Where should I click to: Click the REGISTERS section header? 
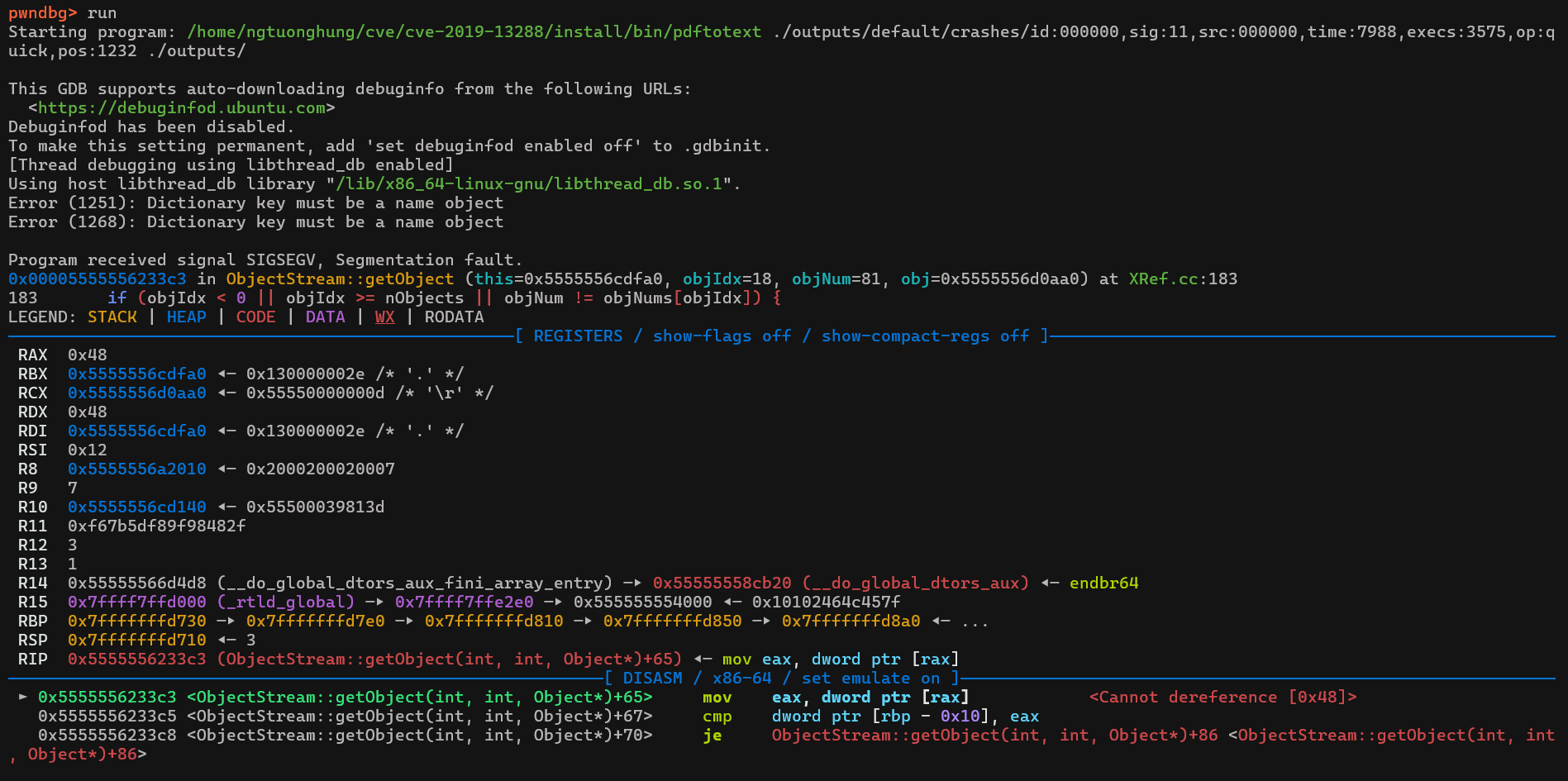point(578,336)
